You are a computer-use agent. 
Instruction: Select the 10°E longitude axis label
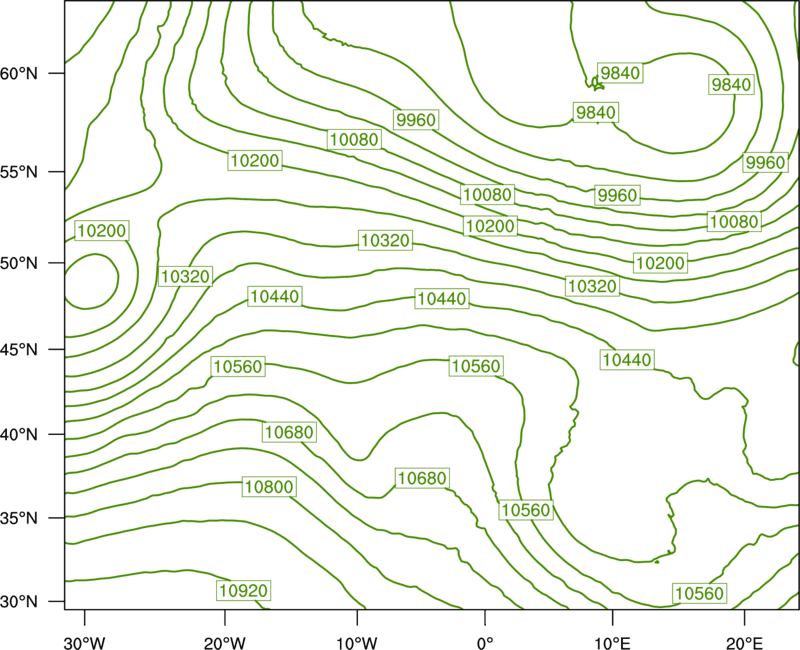coord(612,643)
